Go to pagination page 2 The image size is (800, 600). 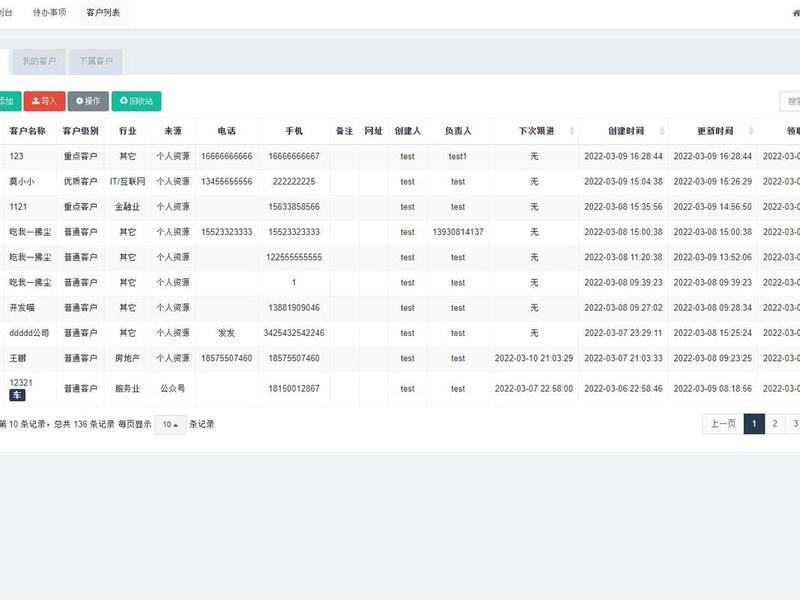coord(774,424)
